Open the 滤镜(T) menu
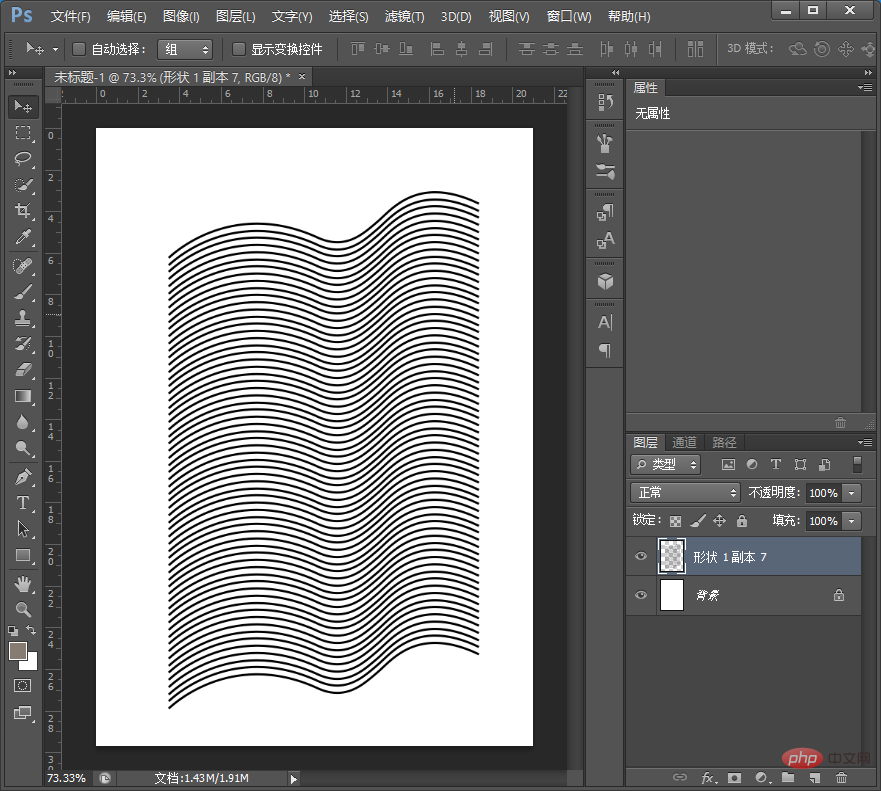 point(405,16)
